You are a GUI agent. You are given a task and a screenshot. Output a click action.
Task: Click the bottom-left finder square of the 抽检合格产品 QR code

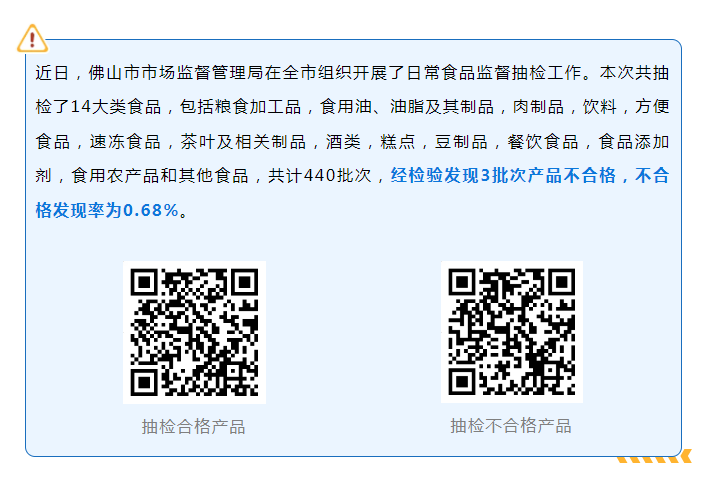(144, 382)
